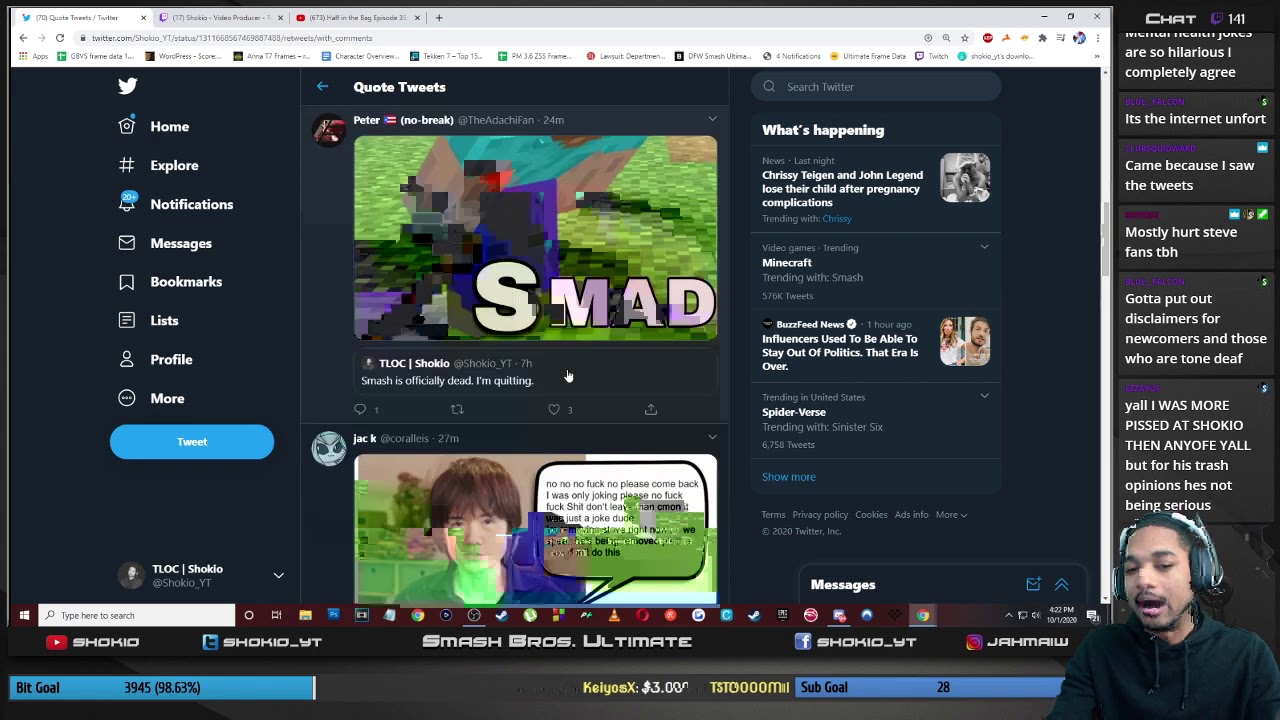The height and width of the screenshot is (720, 1280).
Task: Go to the Profile page
Action: [x=155, y=359]
